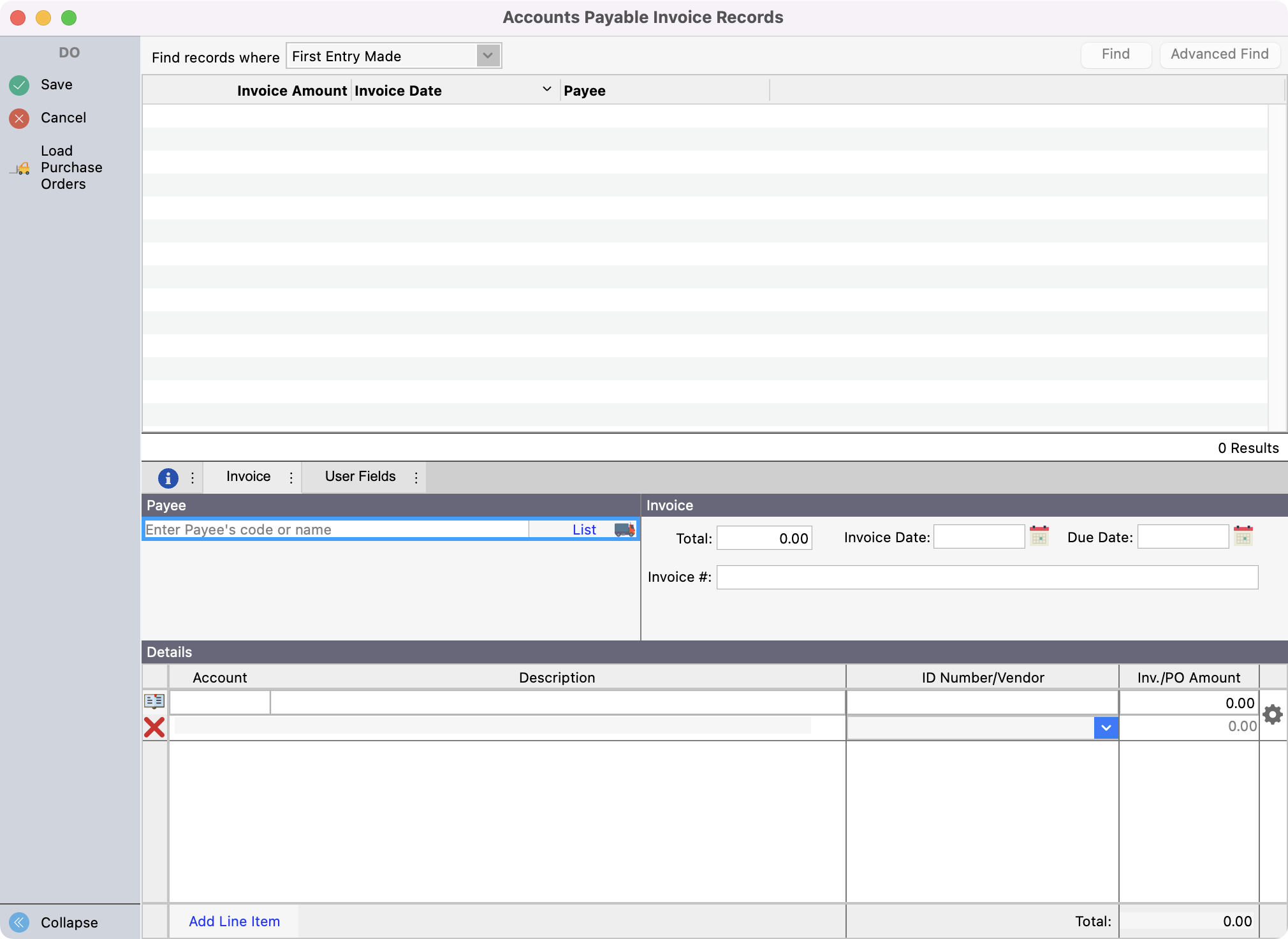Click the Add Line Item link
Image resolution: width=1288 pixels, height=939 pixels.
tap(234, 921)
